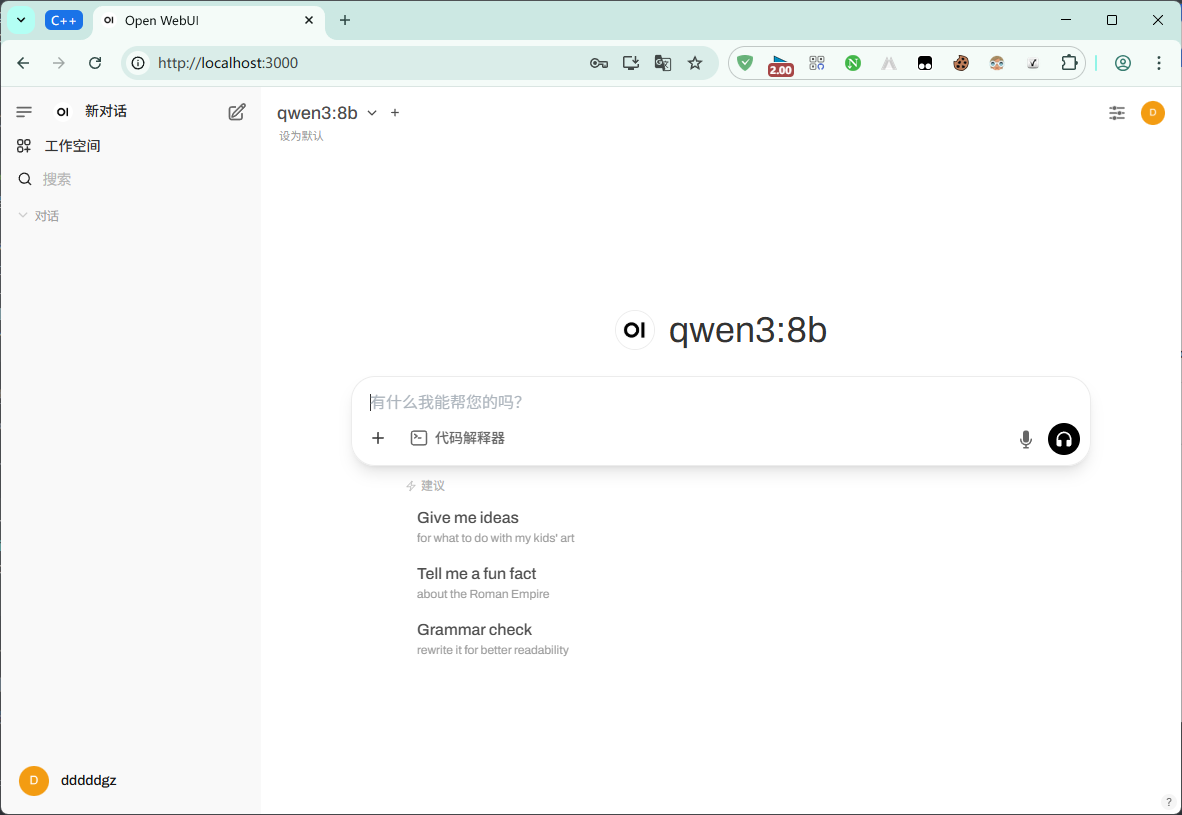
Task: Open the extension with the 2.00 badge
Action: (x=780, y=65)
